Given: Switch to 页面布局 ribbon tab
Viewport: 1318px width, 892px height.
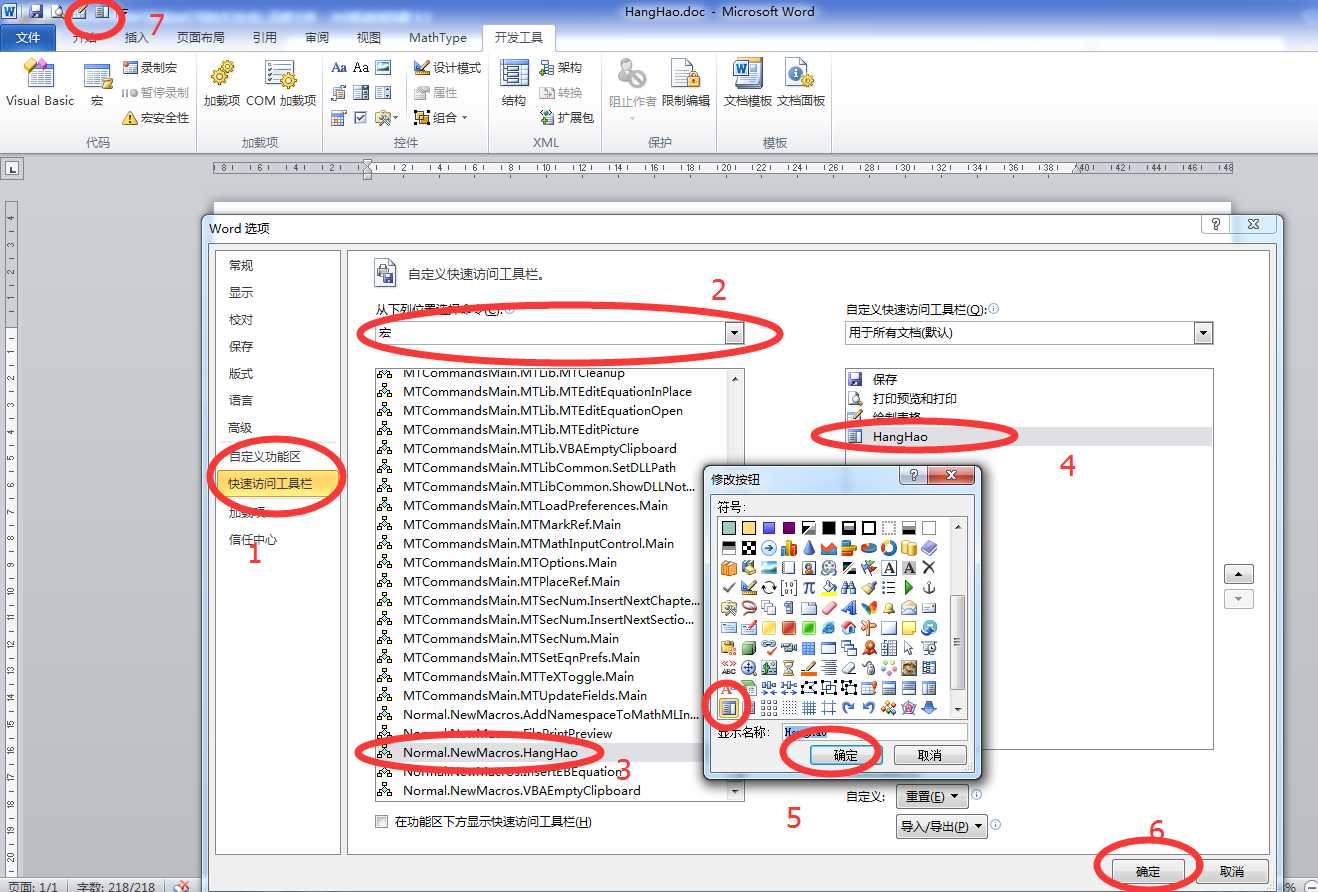Looking at the screenshot, I should point(200,38).
